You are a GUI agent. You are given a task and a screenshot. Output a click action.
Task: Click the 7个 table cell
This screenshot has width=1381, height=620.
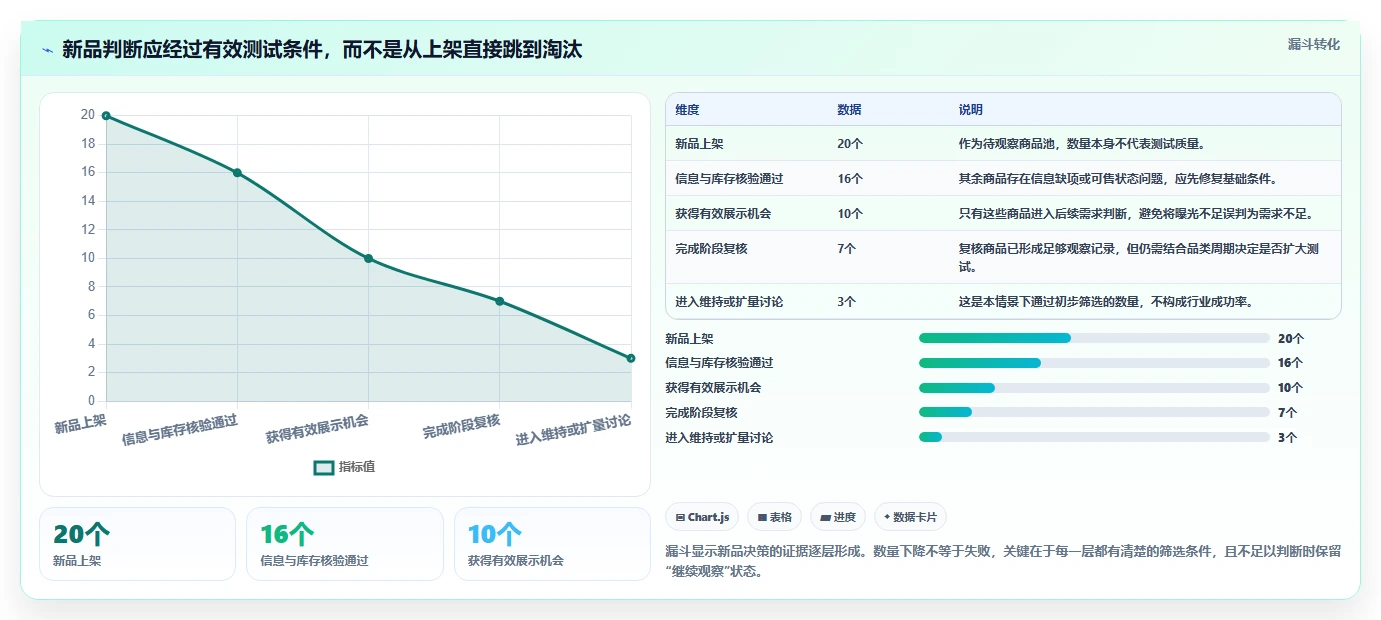click(847, 248)
